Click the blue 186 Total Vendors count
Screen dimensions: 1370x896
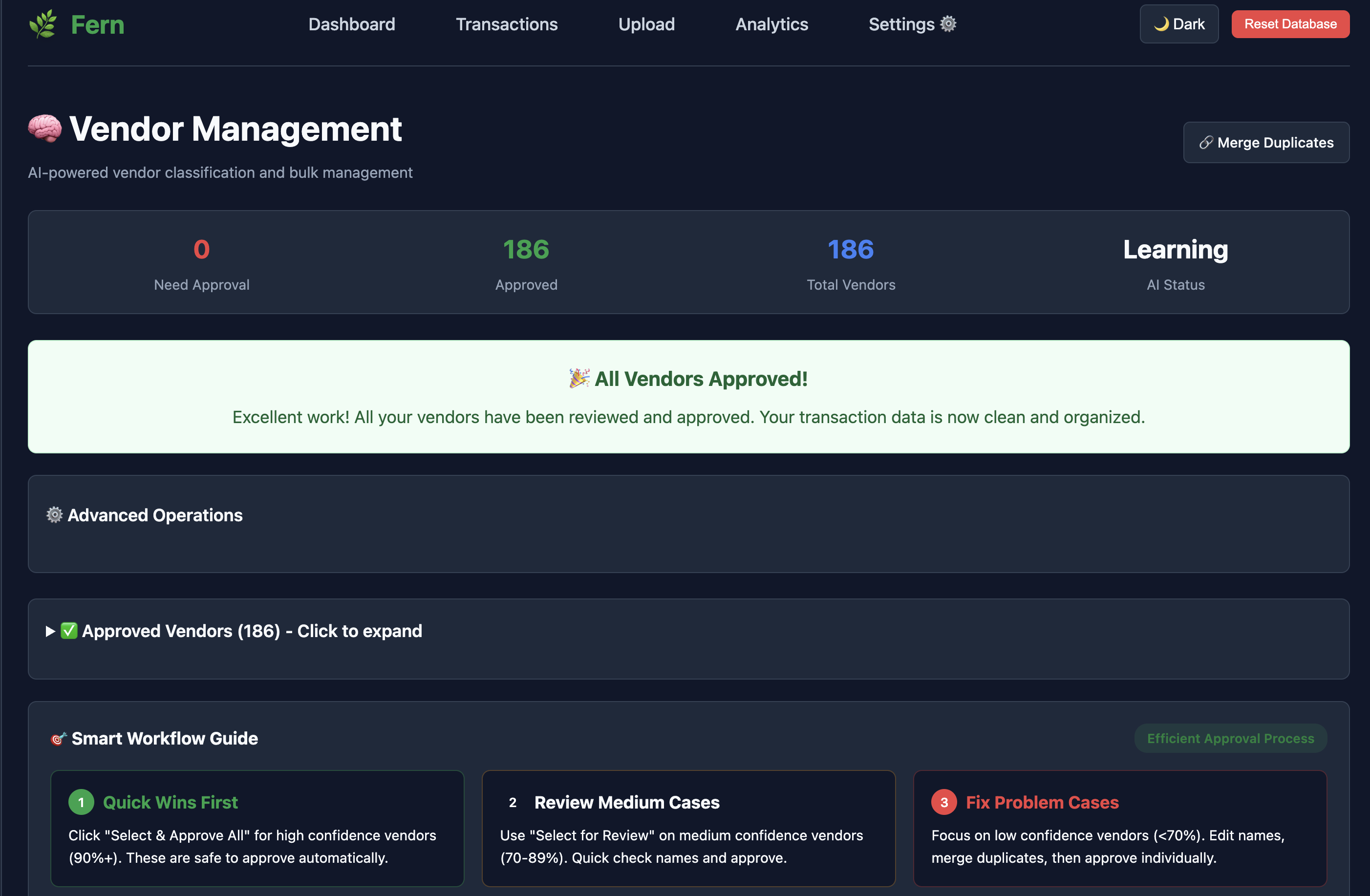point(851,249)
